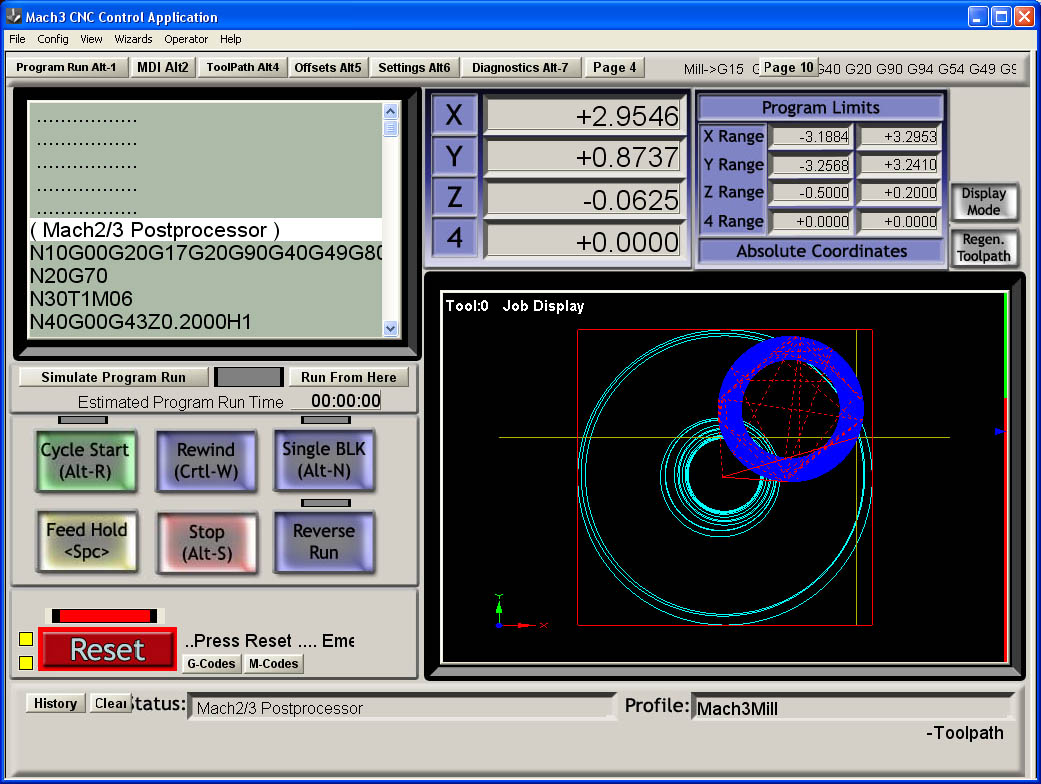
Task: Switch to the Diagnostics Alt-7 tab
Action: [x=520, y=68]
